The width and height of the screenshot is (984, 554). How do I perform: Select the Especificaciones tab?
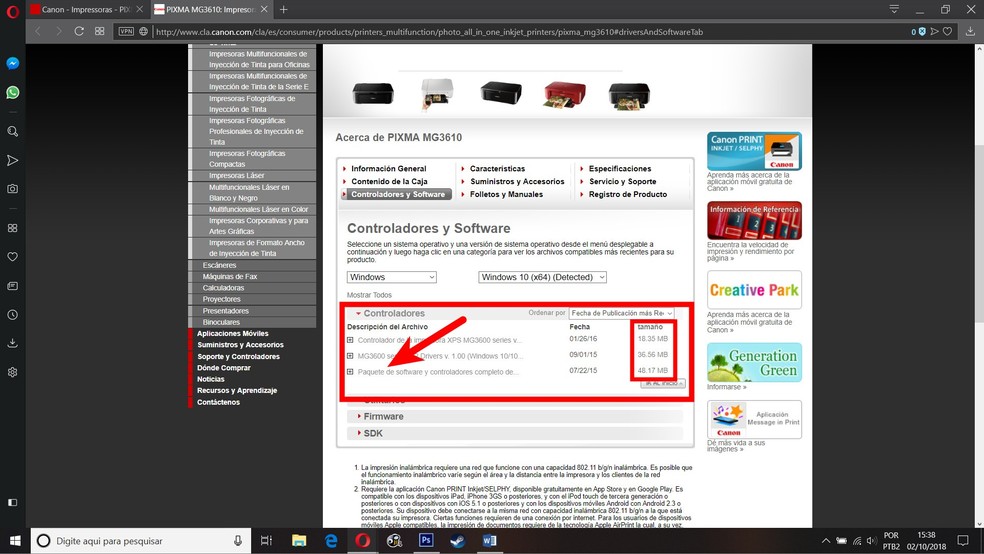(620, 169)
